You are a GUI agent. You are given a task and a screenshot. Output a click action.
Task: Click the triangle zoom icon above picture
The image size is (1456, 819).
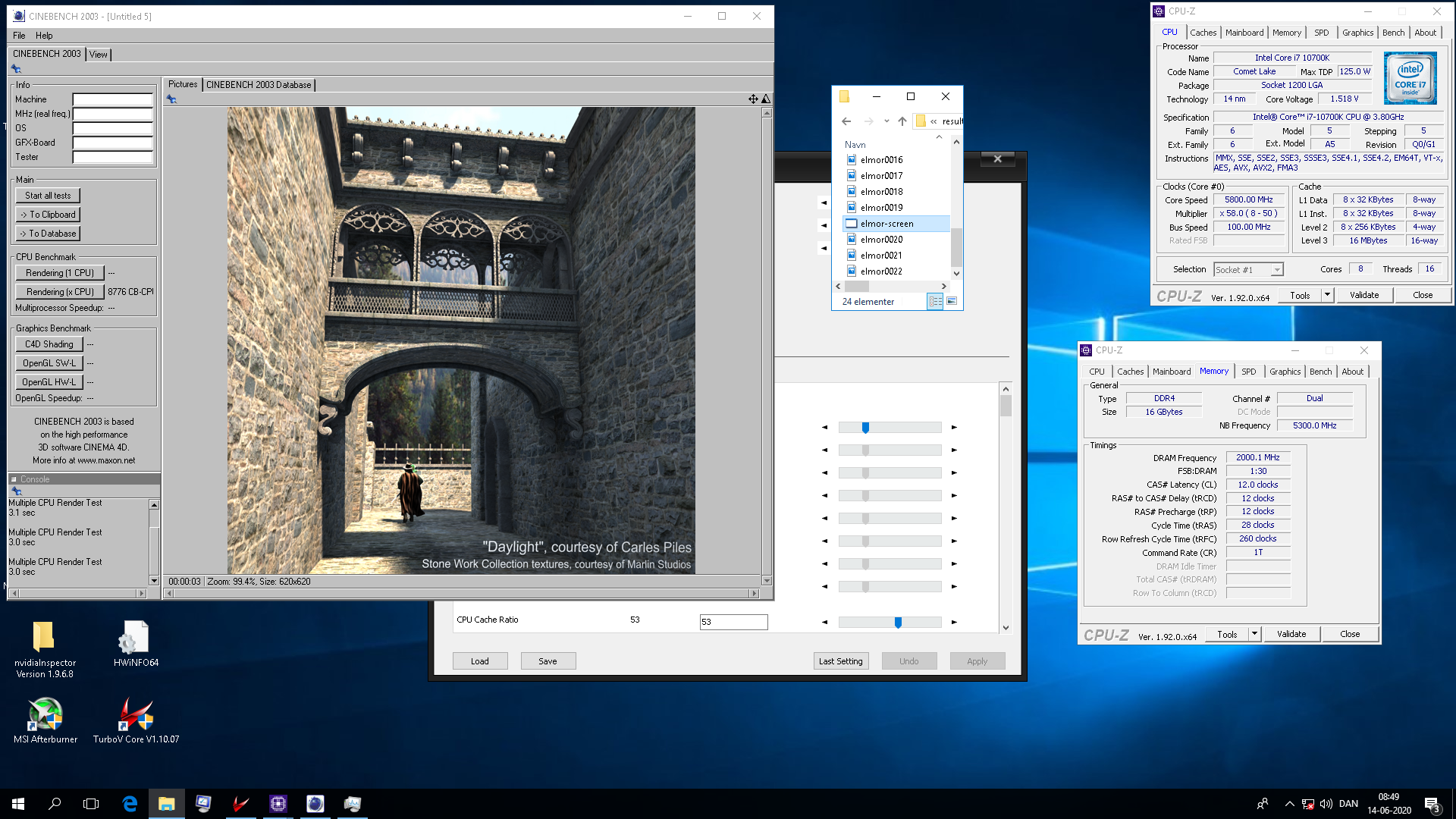[766, 99]
